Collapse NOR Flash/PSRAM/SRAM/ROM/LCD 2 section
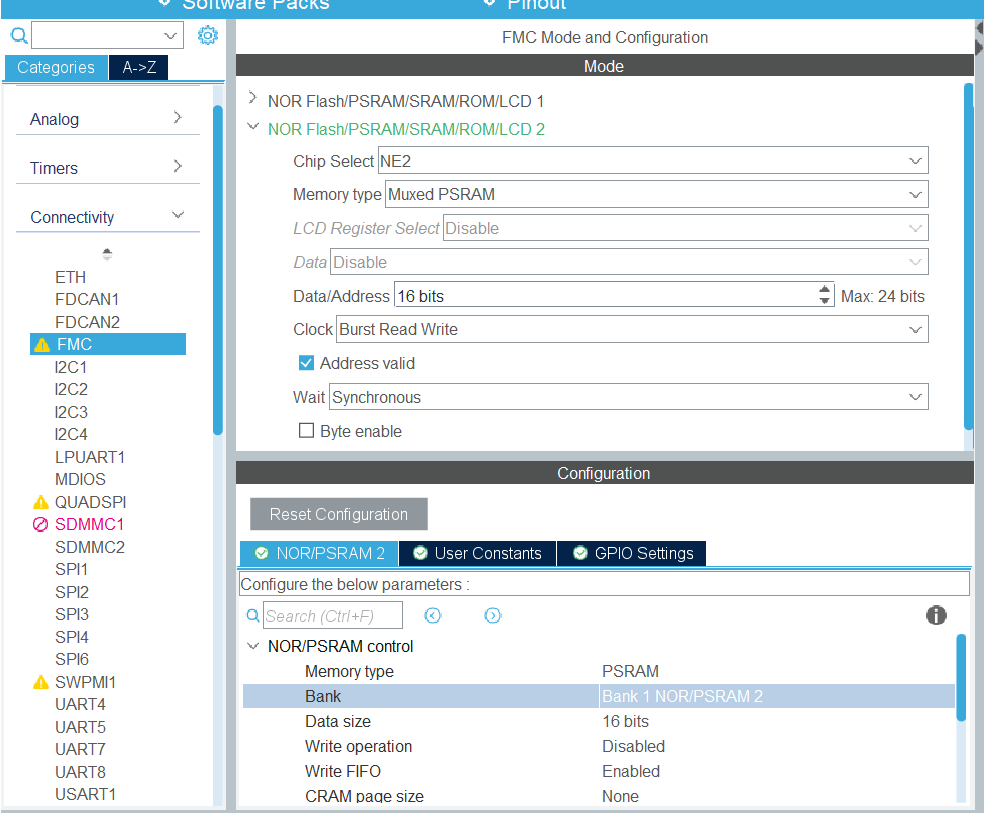The image size is (988, 824). pyautogui.click(x=253, y=127)
